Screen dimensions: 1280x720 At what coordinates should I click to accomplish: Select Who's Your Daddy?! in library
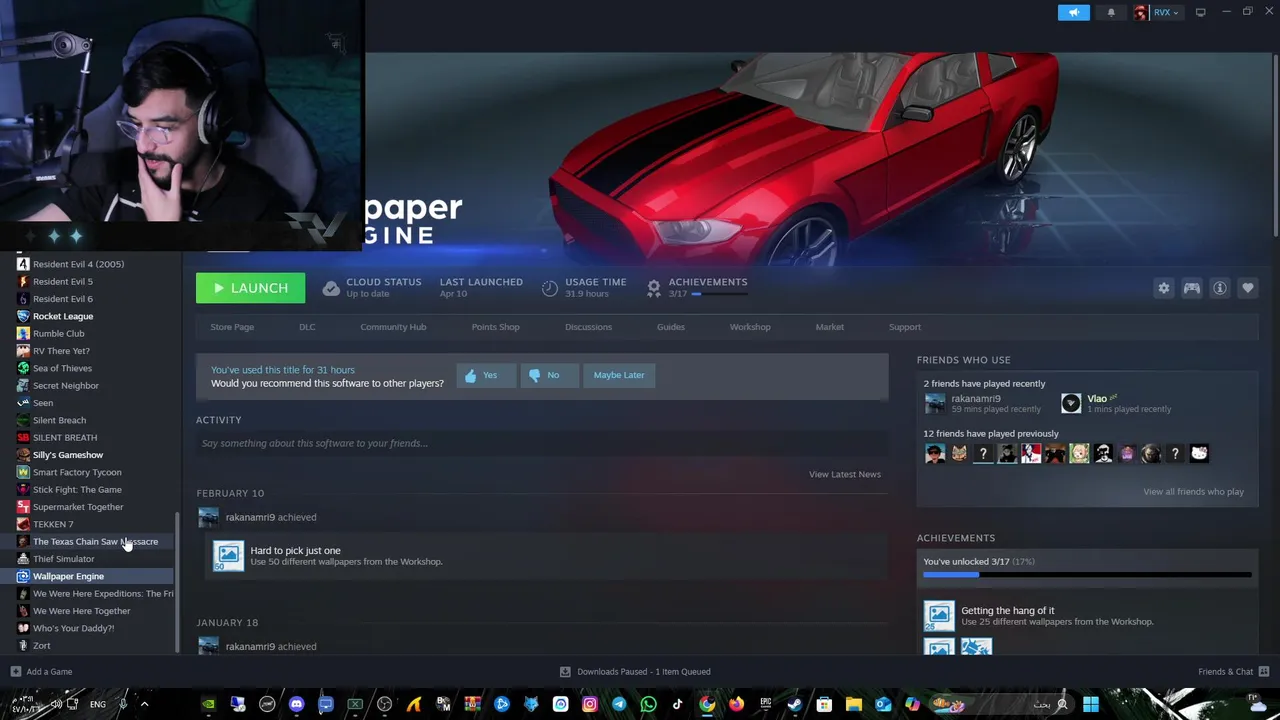73,628
